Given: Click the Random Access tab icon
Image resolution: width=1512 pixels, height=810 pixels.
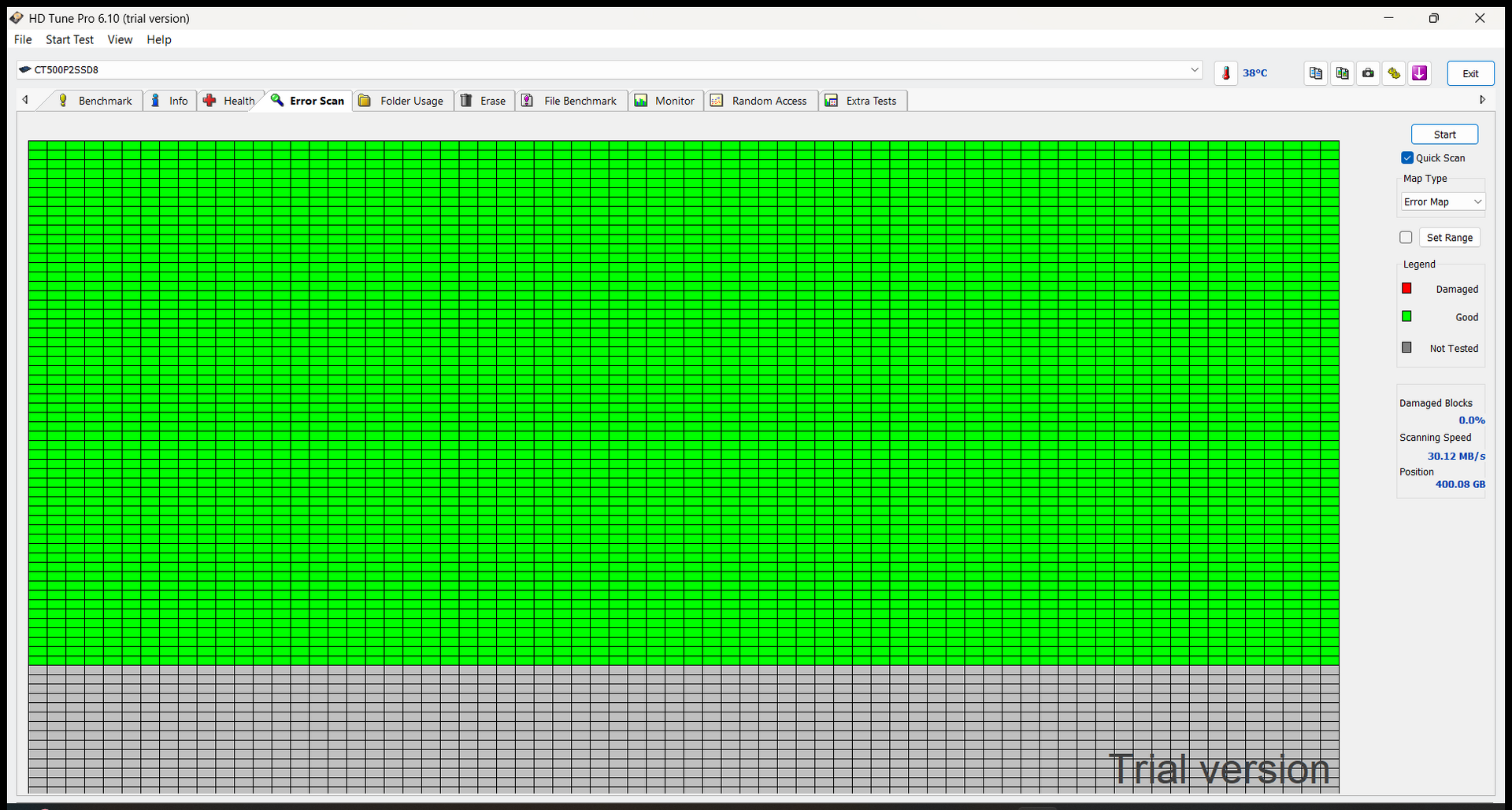Looking at the screenshot, I should click(717, 100).
